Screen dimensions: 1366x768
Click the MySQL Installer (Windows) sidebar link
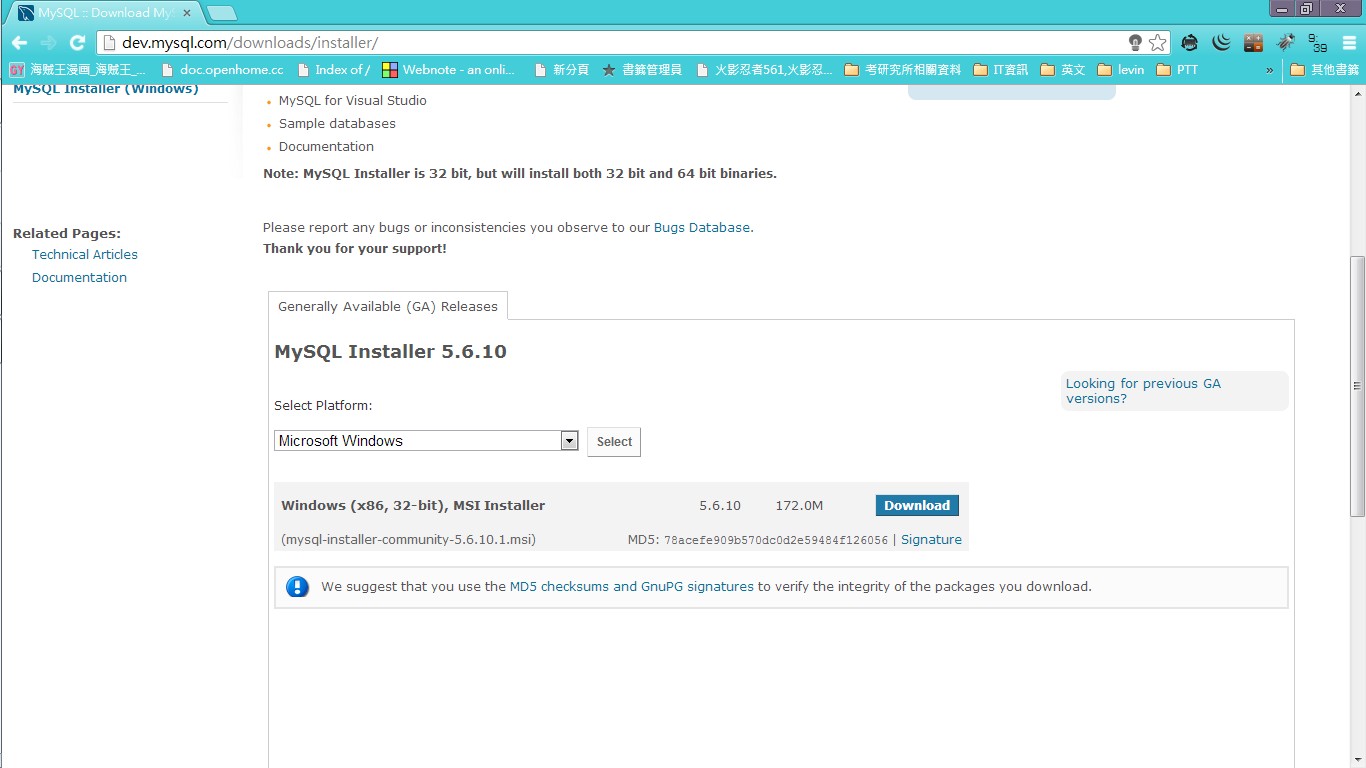point(106,89)
